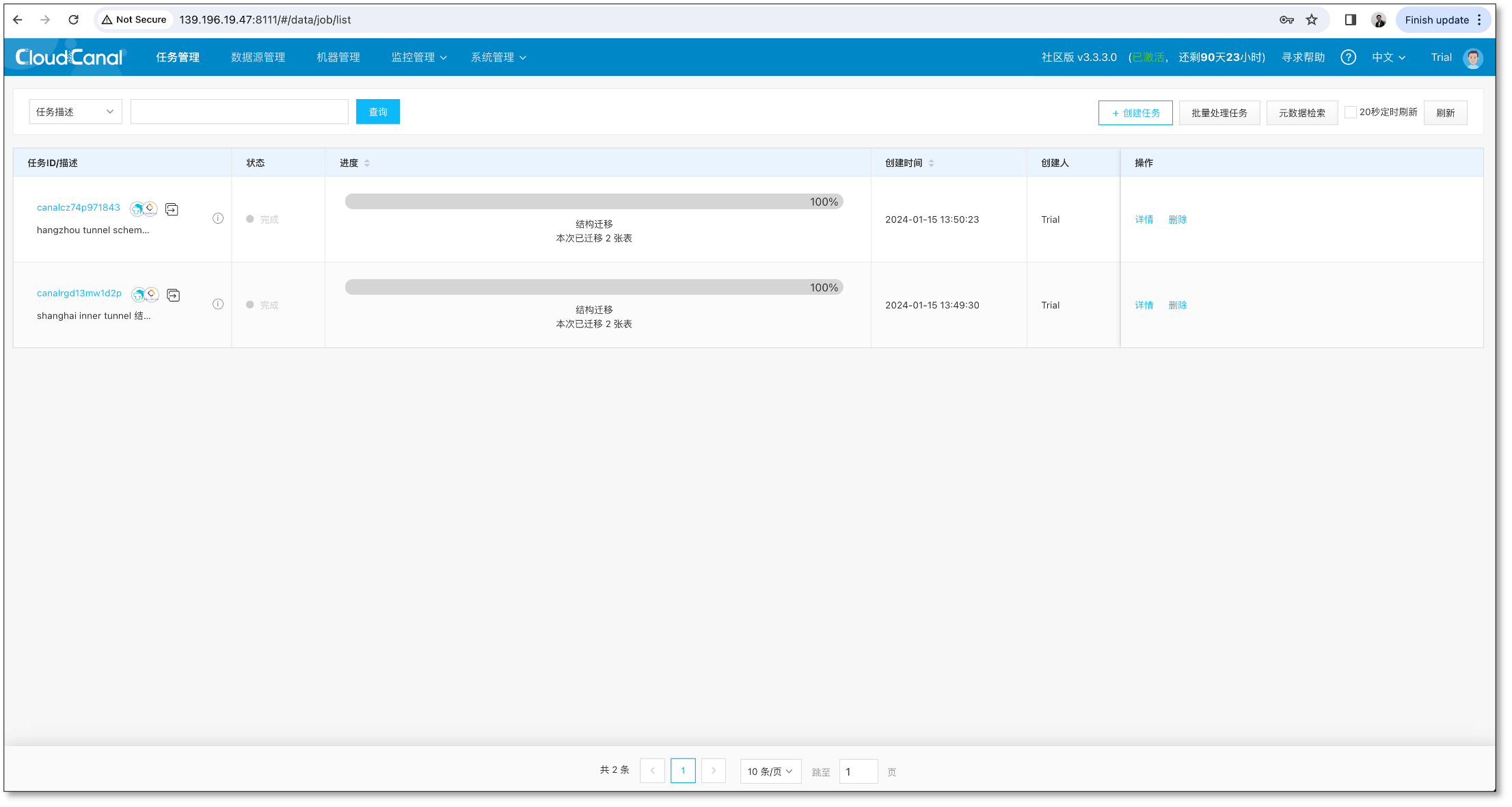This screenshot has height=807, width=1512.
Task: Expand 监控管理 menu
Action: pyautogui.click(x=418, y=57)
